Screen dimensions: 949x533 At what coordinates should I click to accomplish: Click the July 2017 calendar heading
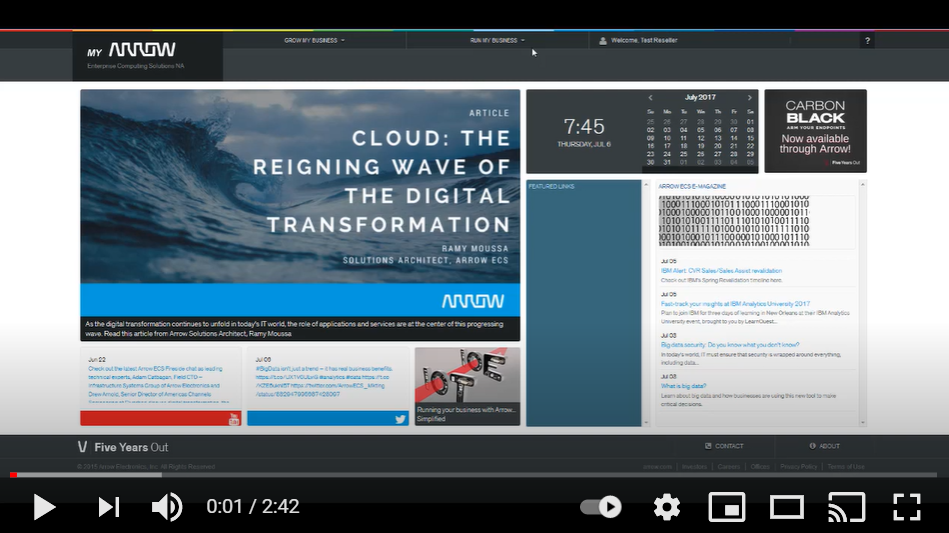[700, 97]
